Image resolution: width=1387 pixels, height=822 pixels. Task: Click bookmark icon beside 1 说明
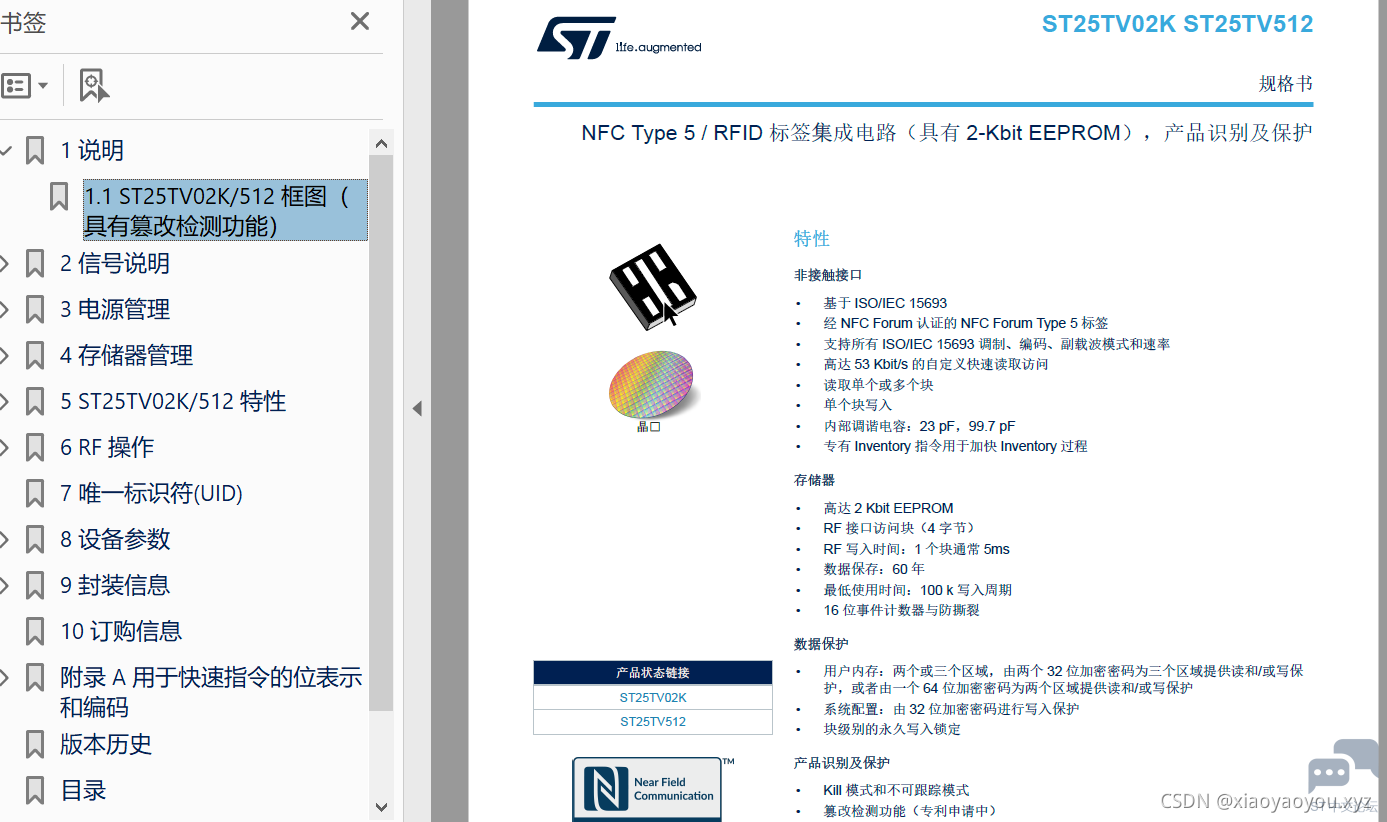pyautogui.click(x=35, y=151)
